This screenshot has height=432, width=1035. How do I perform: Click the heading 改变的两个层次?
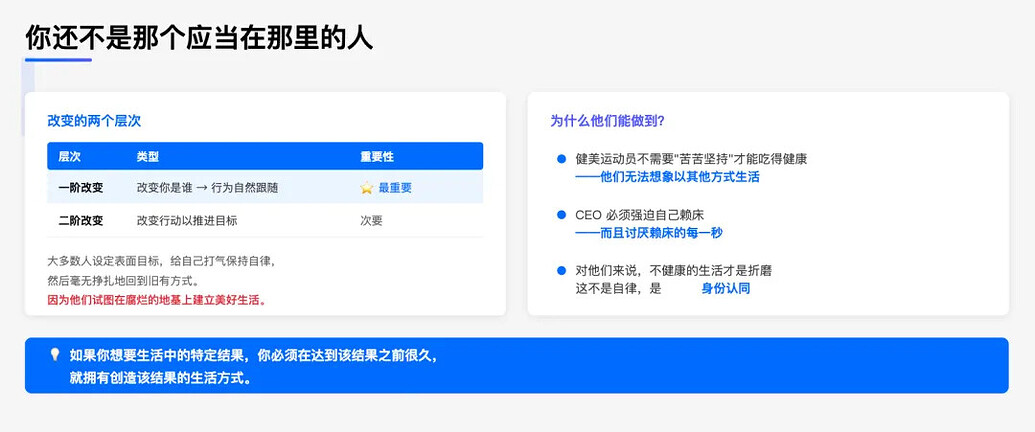[x=94, y=122]
